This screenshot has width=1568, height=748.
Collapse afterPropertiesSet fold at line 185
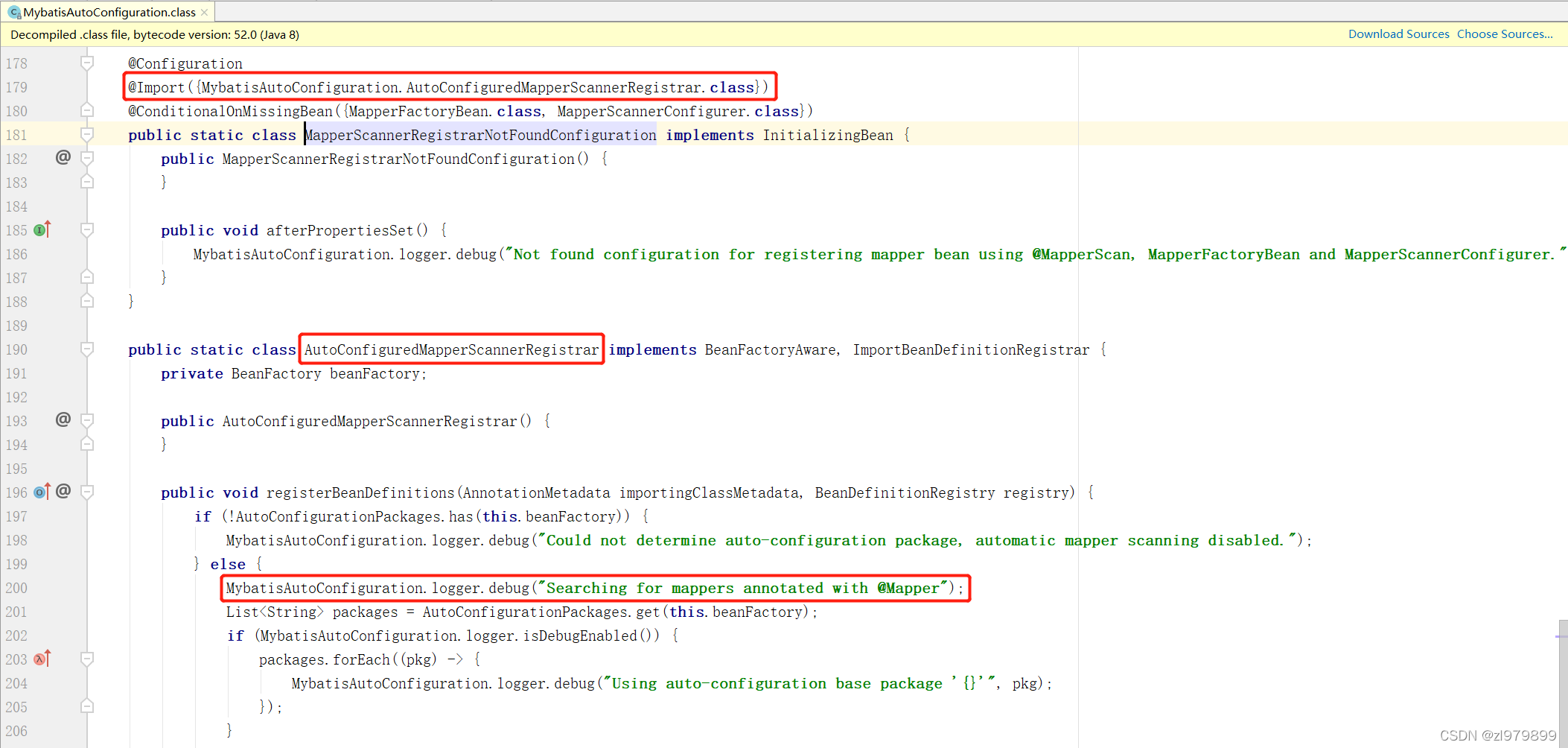pyautogui.click(x=87, y=230)
